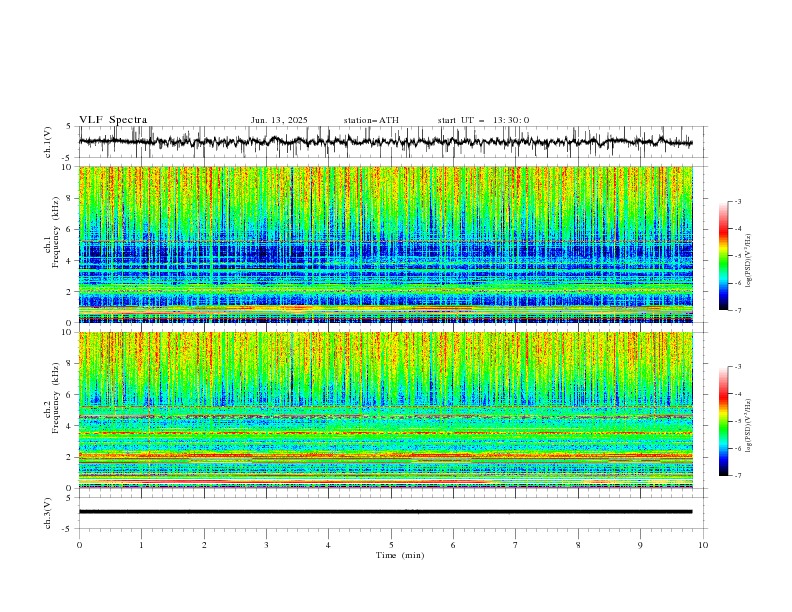
Task: Click the log(PSD) unit label beside ch.1 colorbar
Action: point(749,261)
